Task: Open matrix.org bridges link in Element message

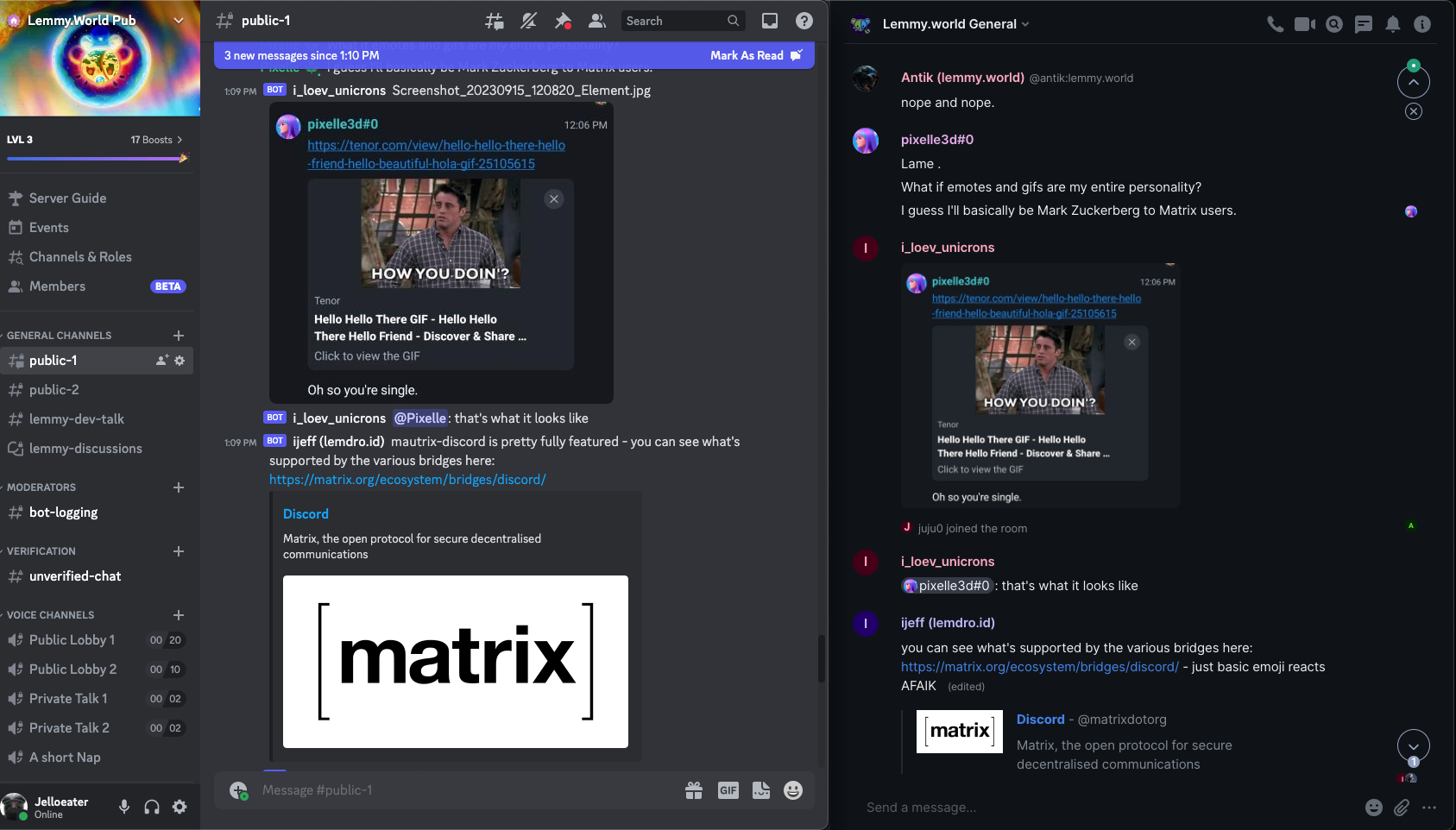Action: click(x=1040, y=667)
